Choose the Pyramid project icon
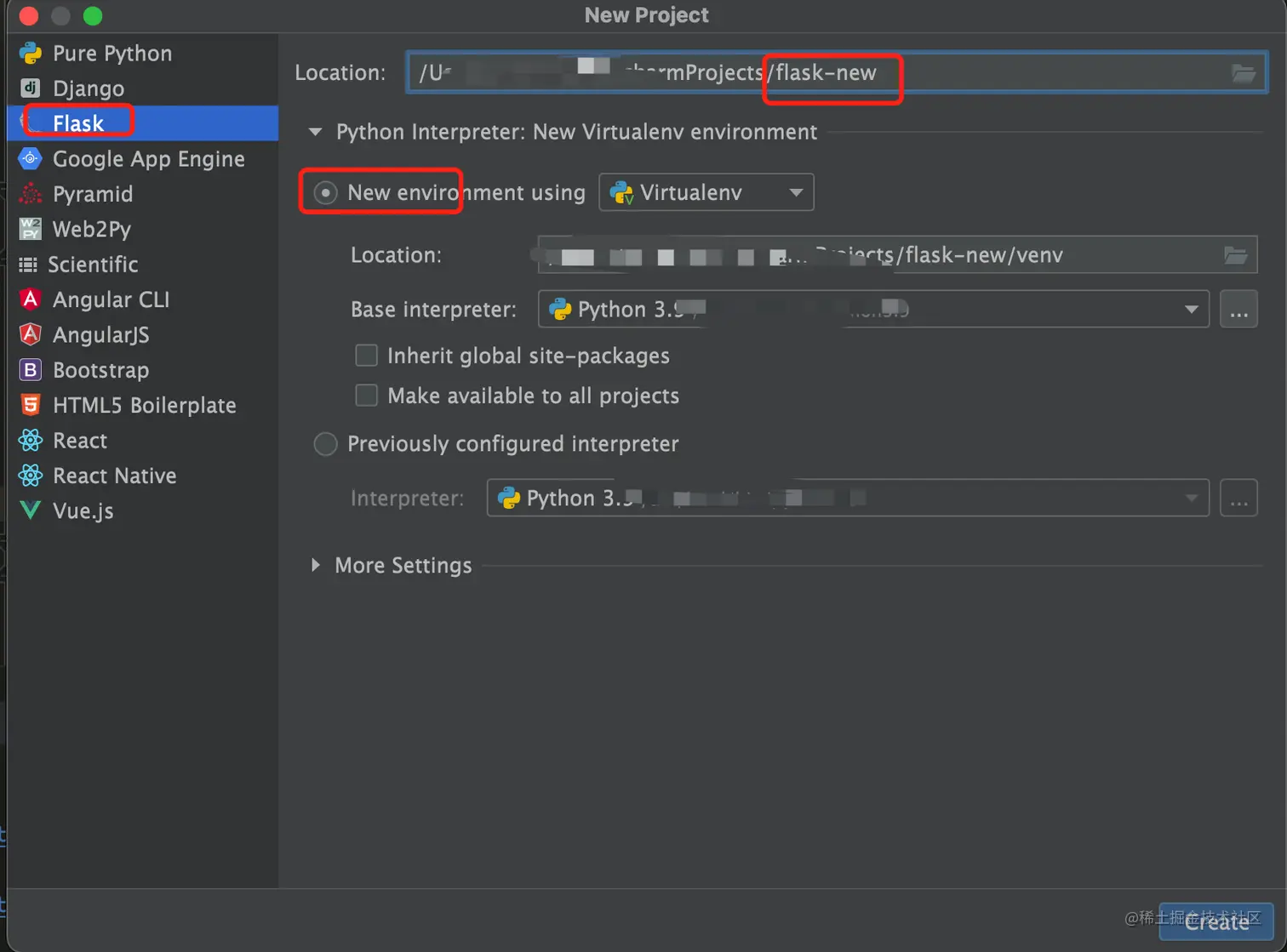The height and width of the screenshot is (952, 1287). (31, 194)
